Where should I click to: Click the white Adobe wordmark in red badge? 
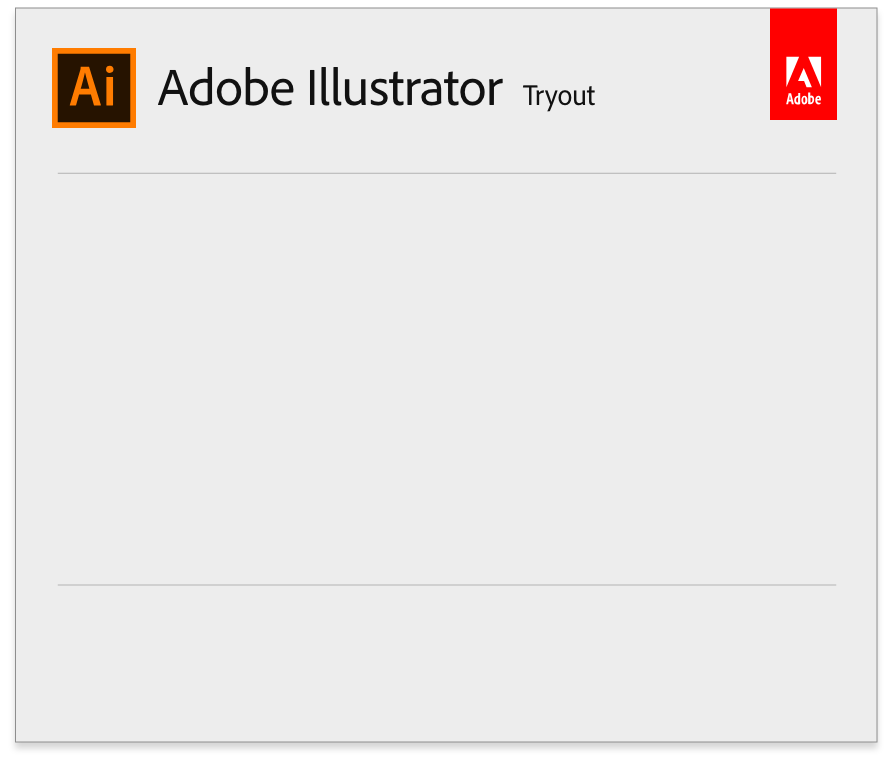pyautogui.click(x=803, y=99)
